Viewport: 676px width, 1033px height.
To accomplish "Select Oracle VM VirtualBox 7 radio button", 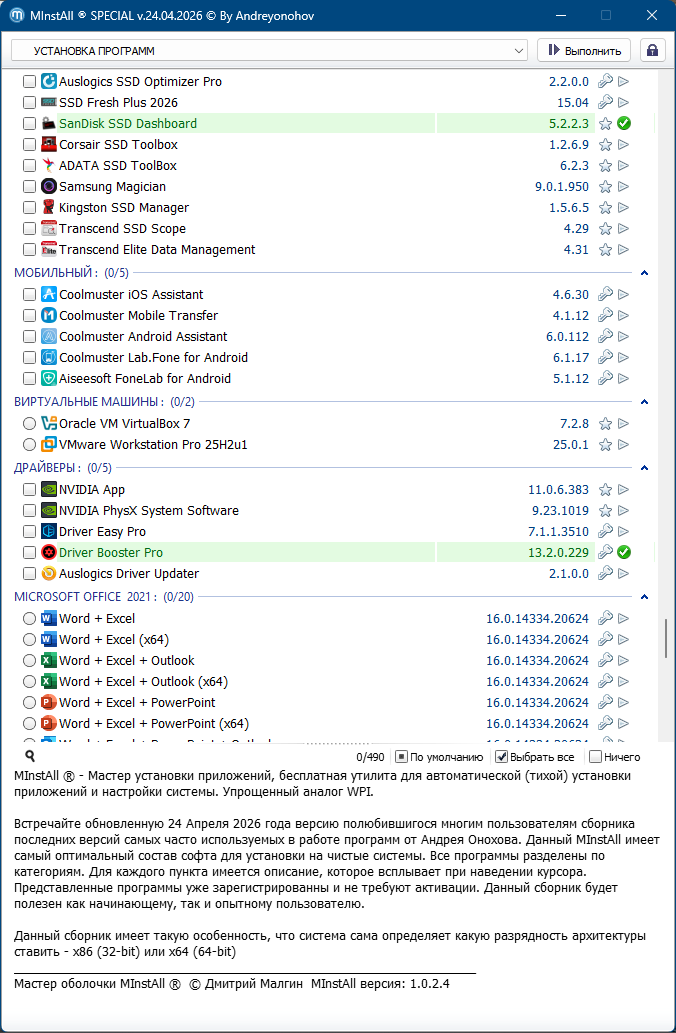I will point(30,424).
